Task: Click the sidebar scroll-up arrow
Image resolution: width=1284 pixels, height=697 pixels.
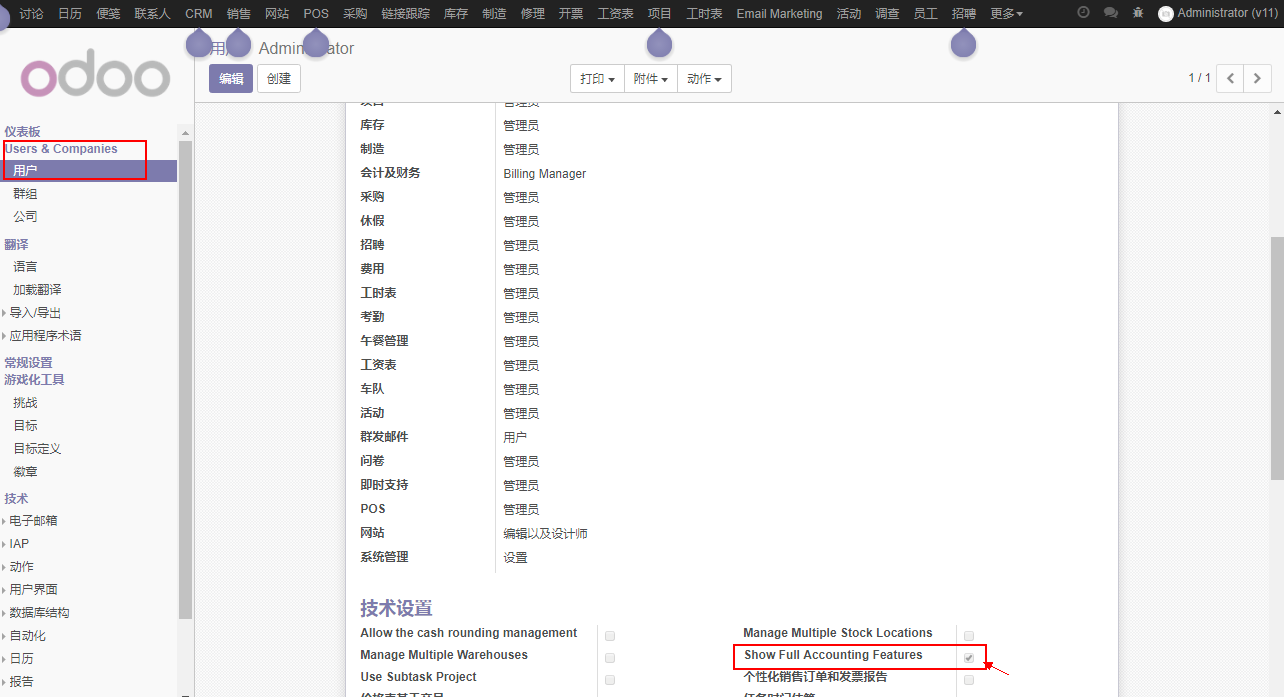Action: [184, 132]
